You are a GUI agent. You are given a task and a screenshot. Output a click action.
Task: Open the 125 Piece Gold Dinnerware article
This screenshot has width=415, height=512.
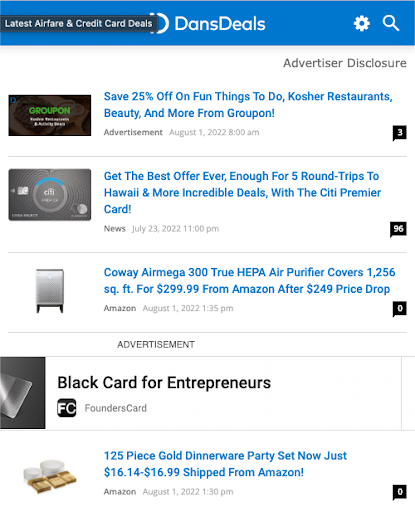coord(225,464)
